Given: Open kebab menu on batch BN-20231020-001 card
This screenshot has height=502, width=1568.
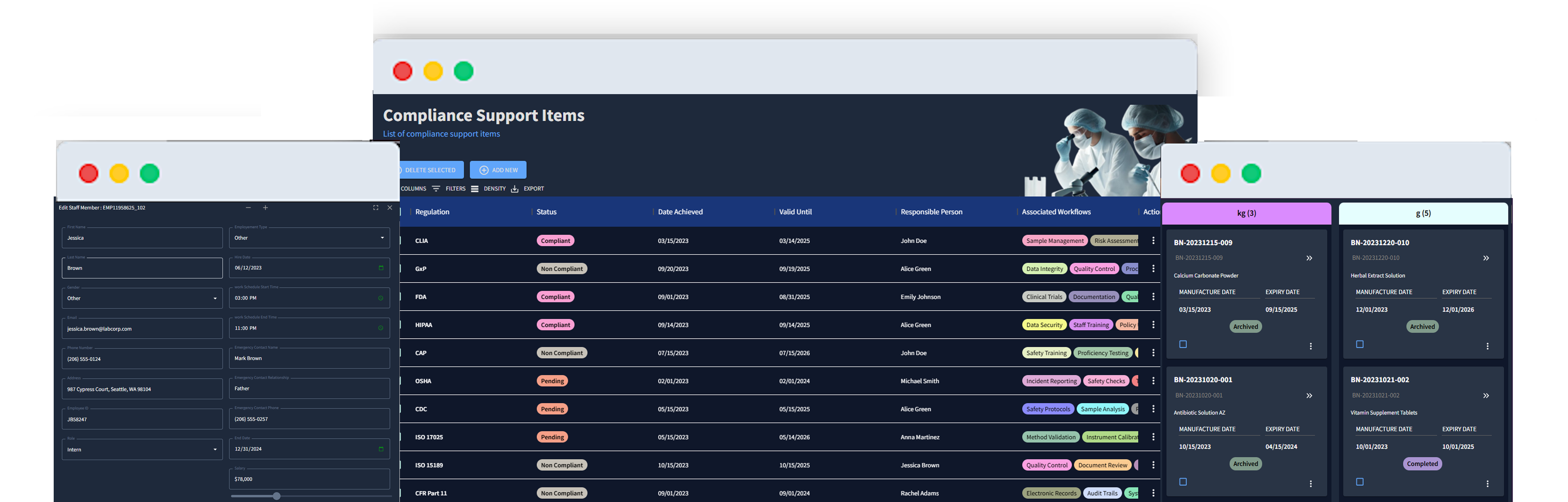Looking at the screenshot, I should pyautogui.click(x=1310, y=484).
